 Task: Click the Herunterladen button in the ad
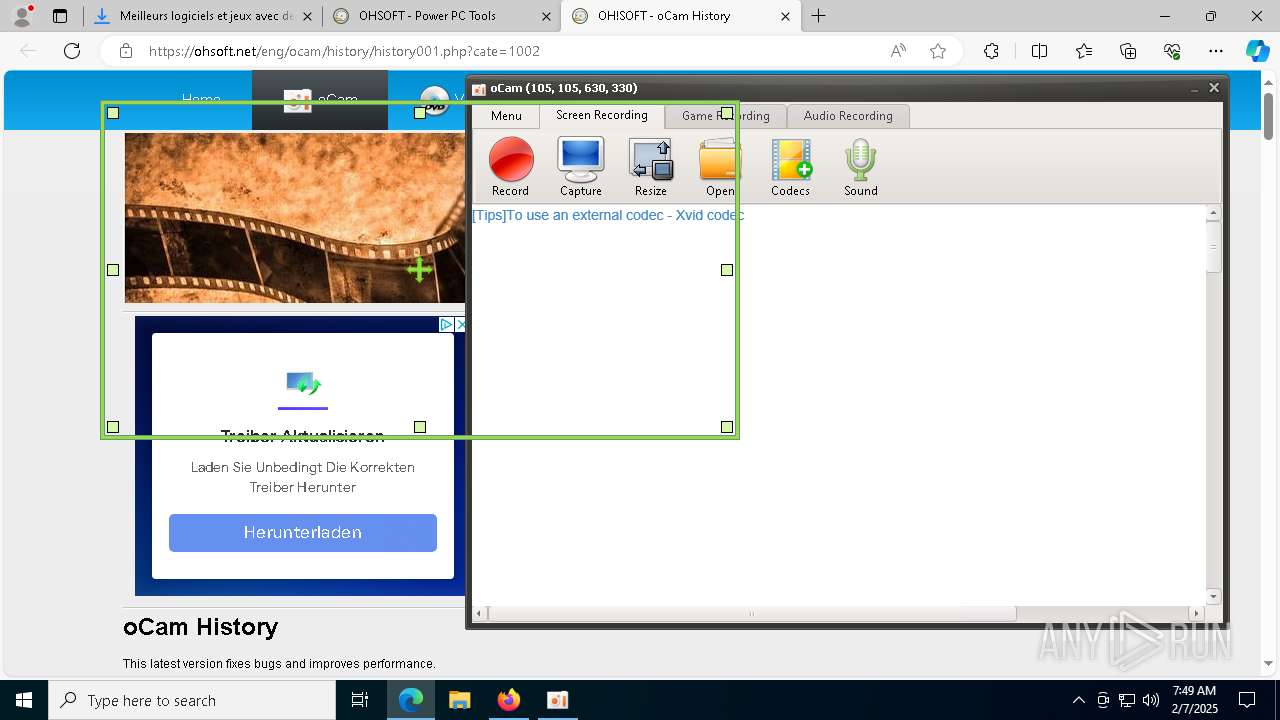[303, 532]
